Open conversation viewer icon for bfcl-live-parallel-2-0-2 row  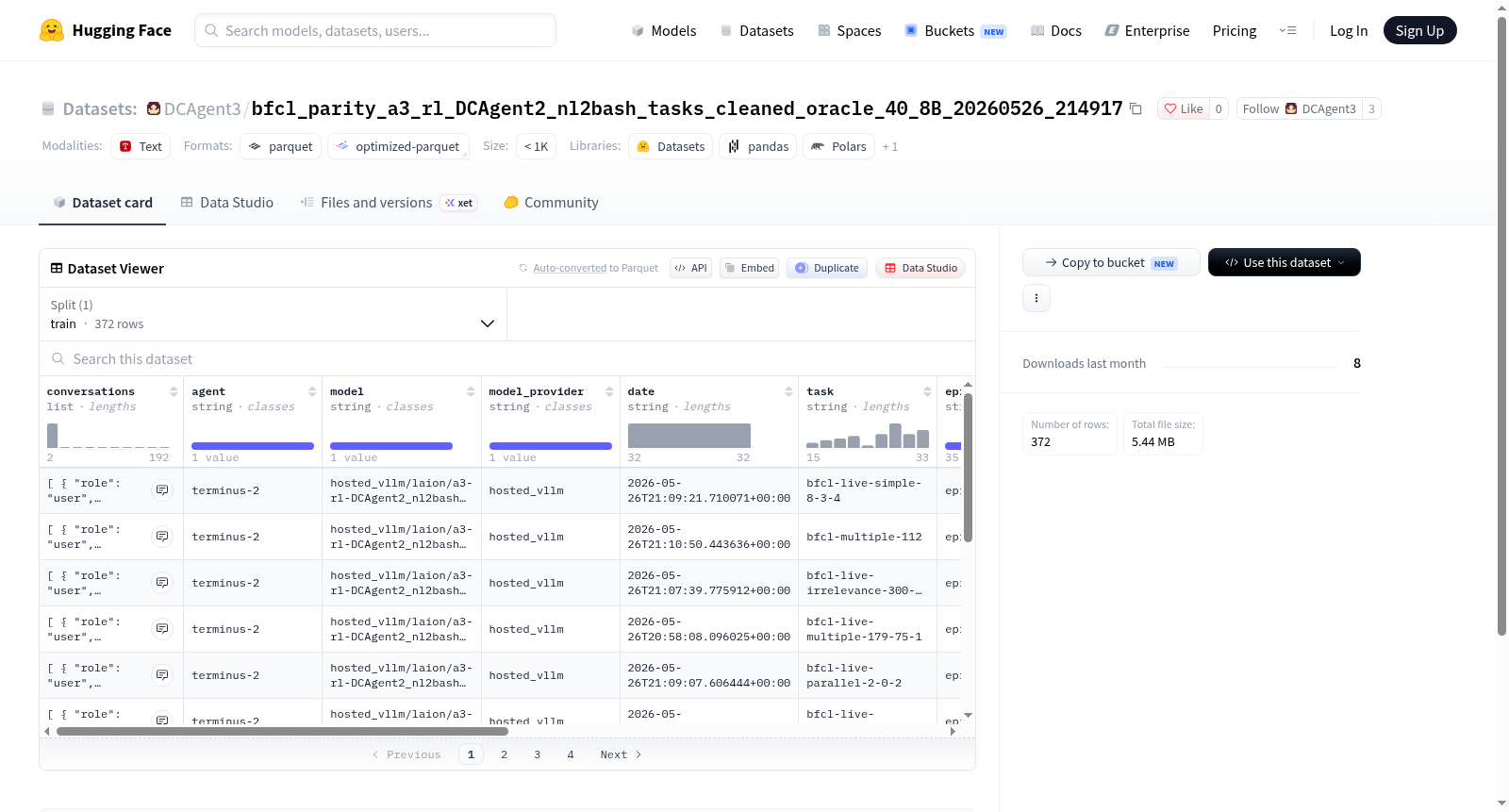click(162, 675)
